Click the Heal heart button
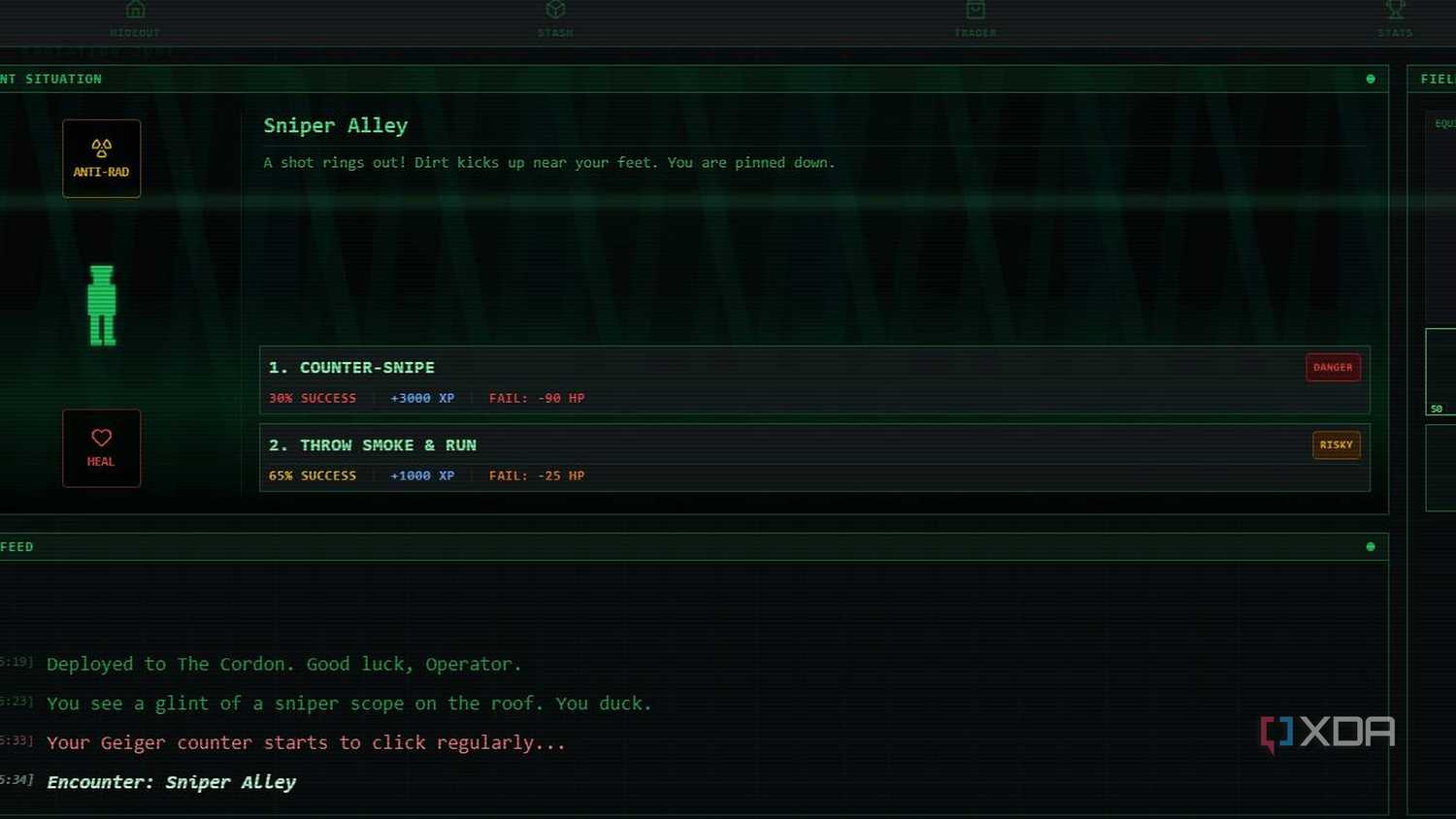Image resolution: width=1456 pixels, height=819 pixels. coord(102,448)
